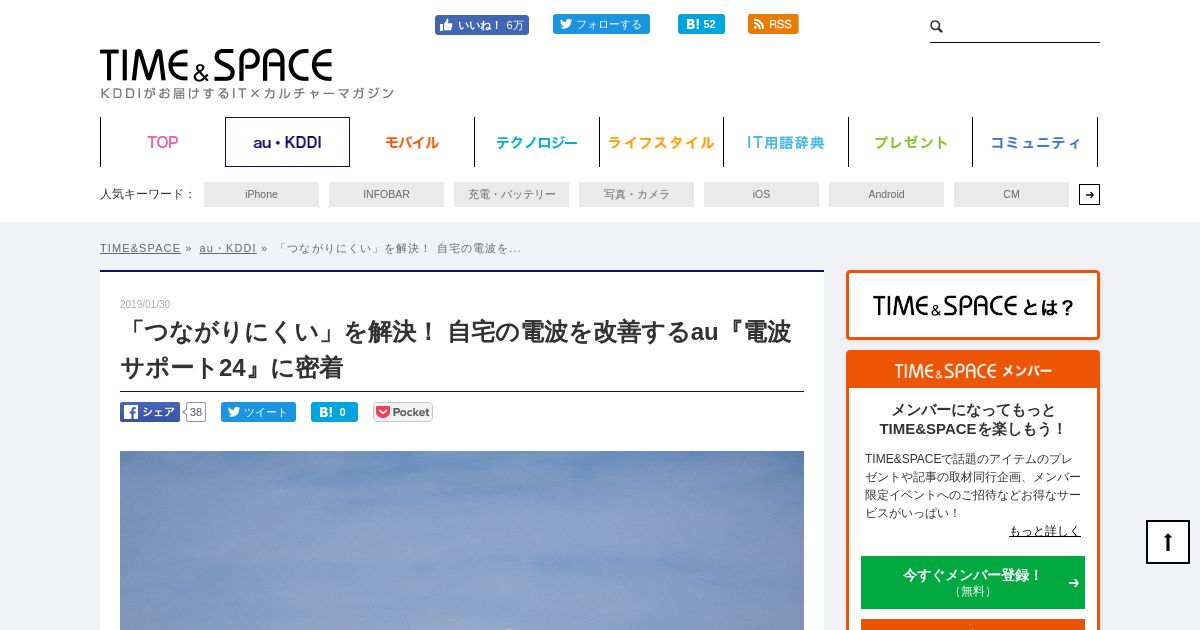1200x630 pixels.
Task: Select the 写真・カメラ keyword
Action: [x=636, y=194]
